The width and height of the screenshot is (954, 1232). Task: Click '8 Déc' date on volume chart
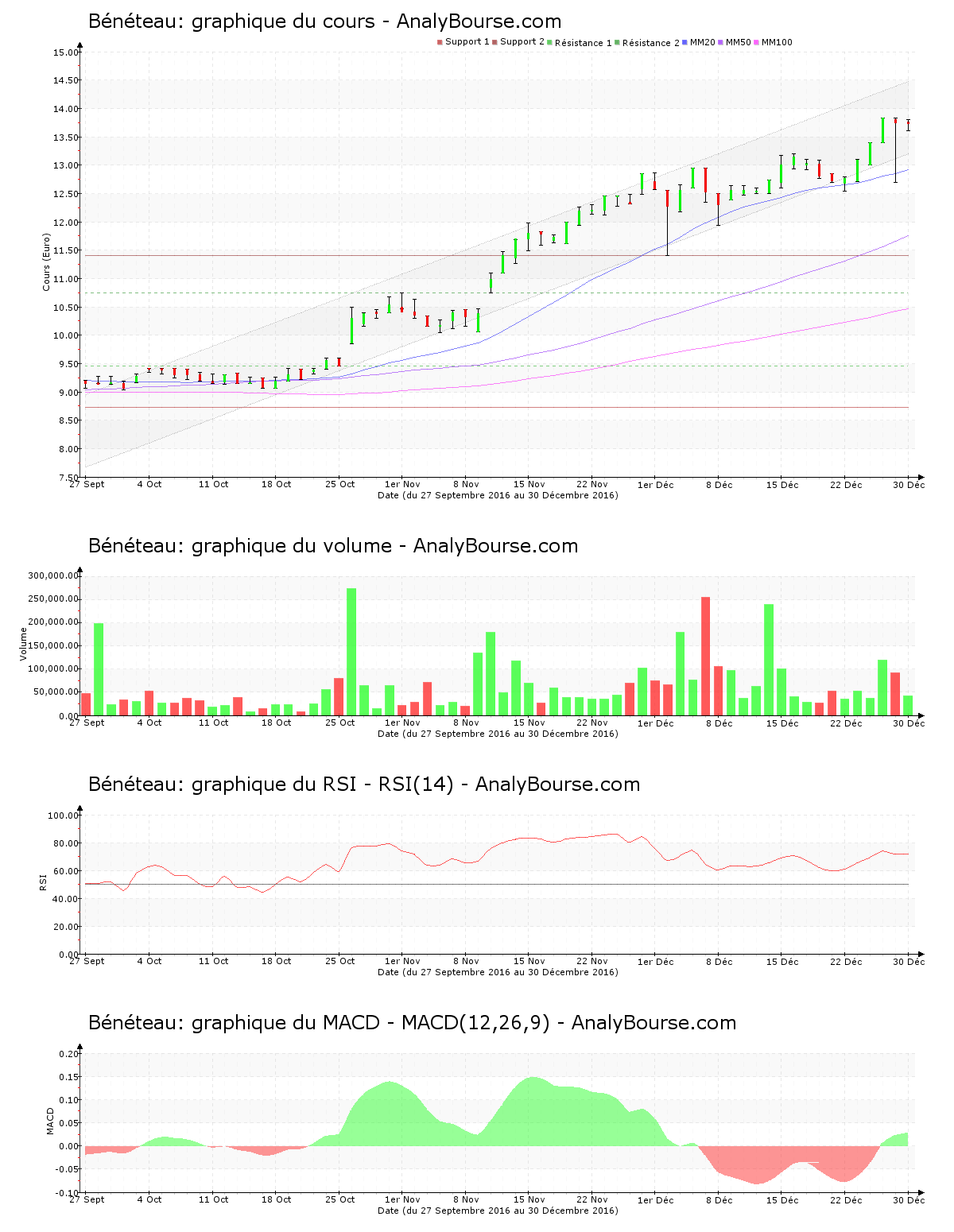(x=719, y=723)
